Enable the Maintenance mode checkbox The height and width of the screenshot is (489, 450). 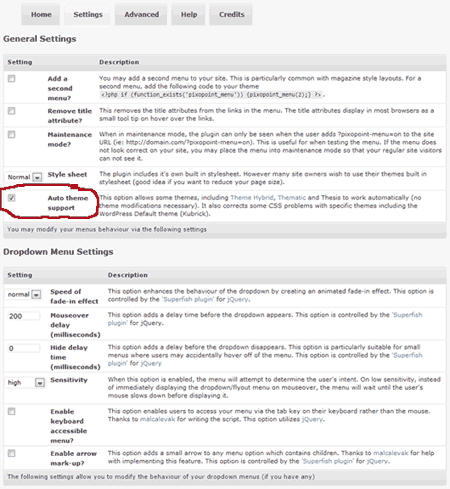coord(12,135)
